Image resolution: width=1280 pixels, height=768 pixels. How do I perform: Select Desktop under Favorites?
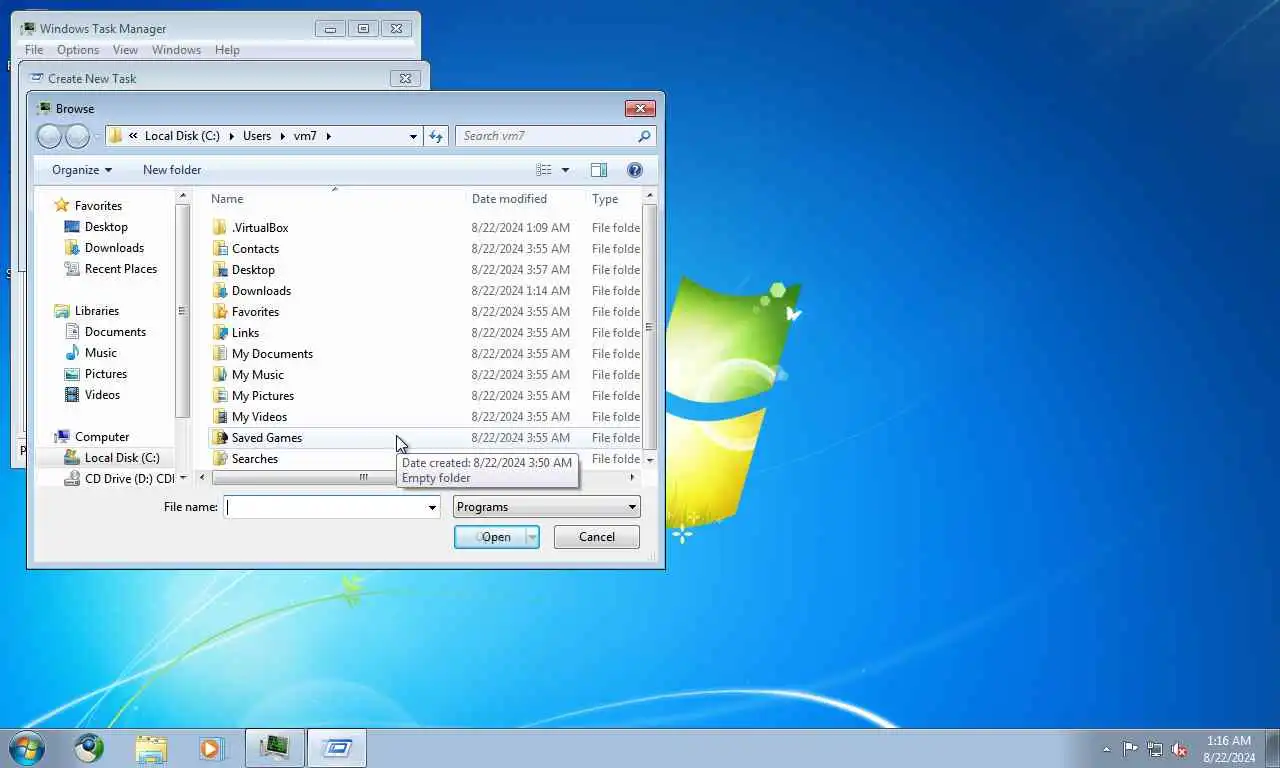106,227
